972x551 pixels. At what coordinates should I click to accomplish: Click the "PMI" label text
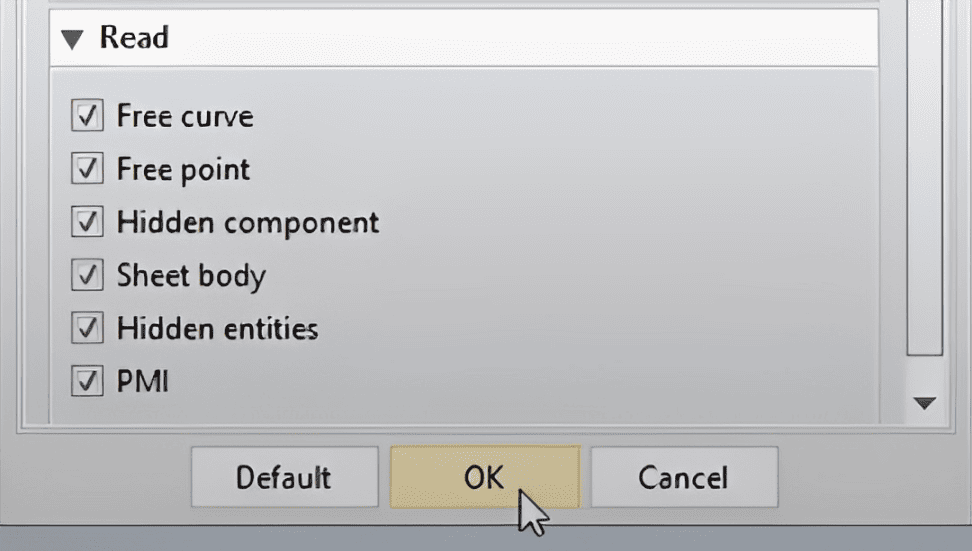click(142, 381)
